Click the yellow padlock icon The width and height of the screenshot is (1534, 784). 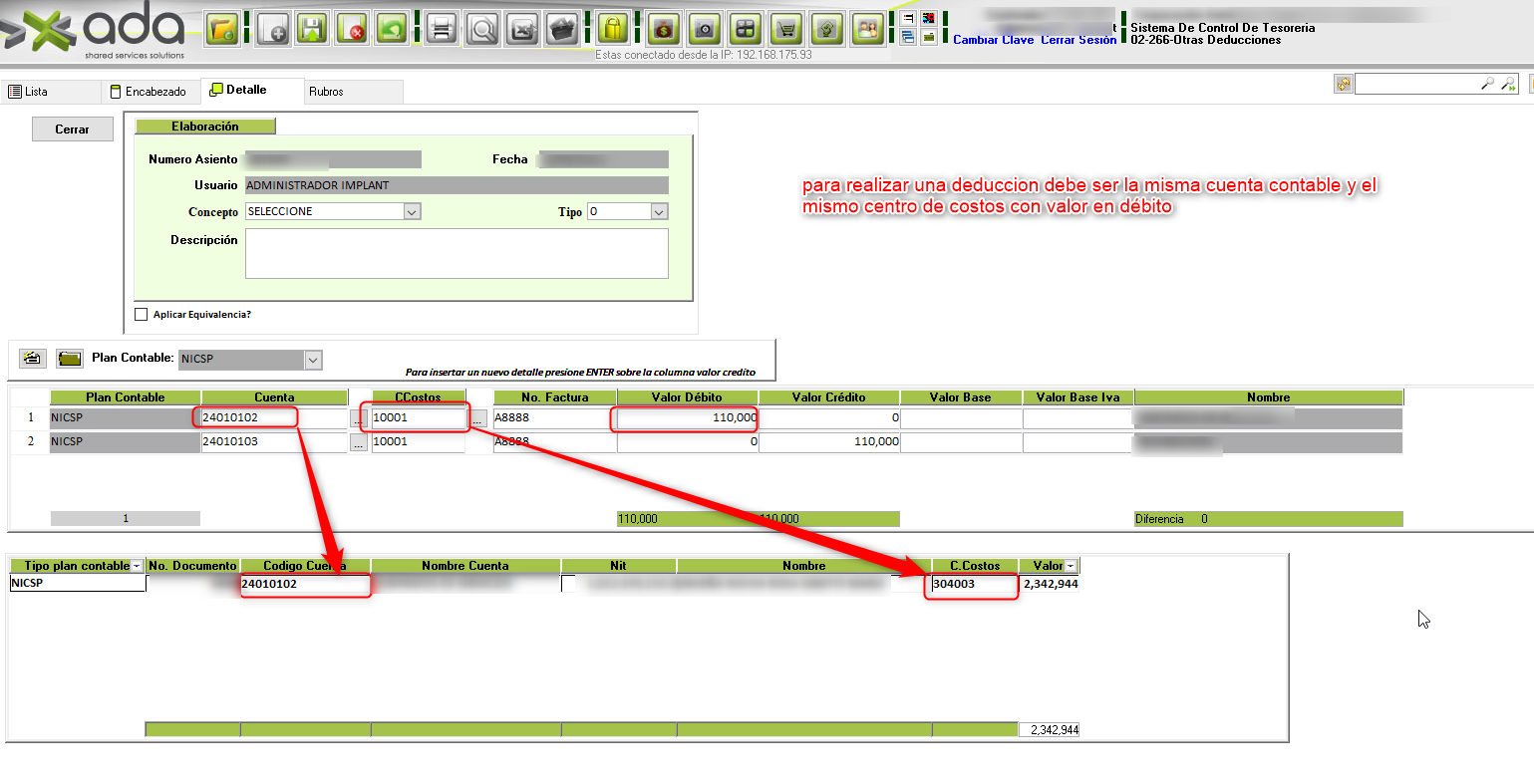click(613, 29)
